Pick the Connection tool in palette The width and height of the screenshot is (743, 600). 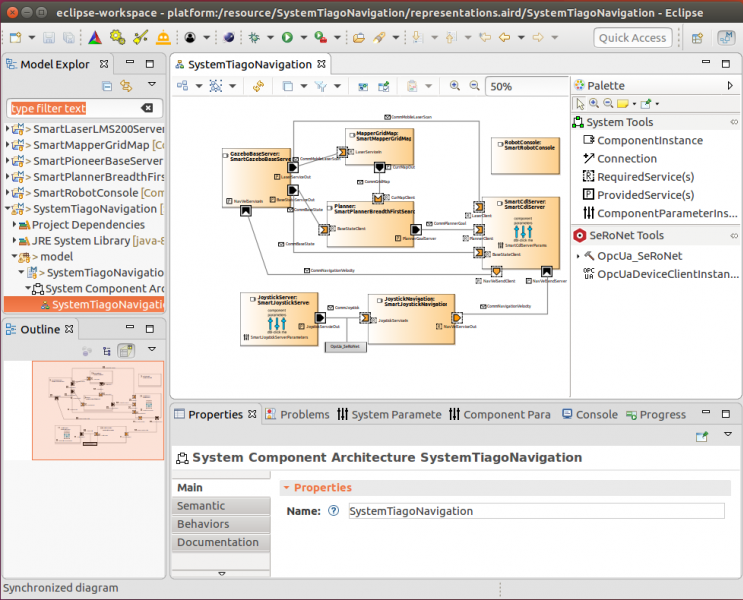pos(626,158)
